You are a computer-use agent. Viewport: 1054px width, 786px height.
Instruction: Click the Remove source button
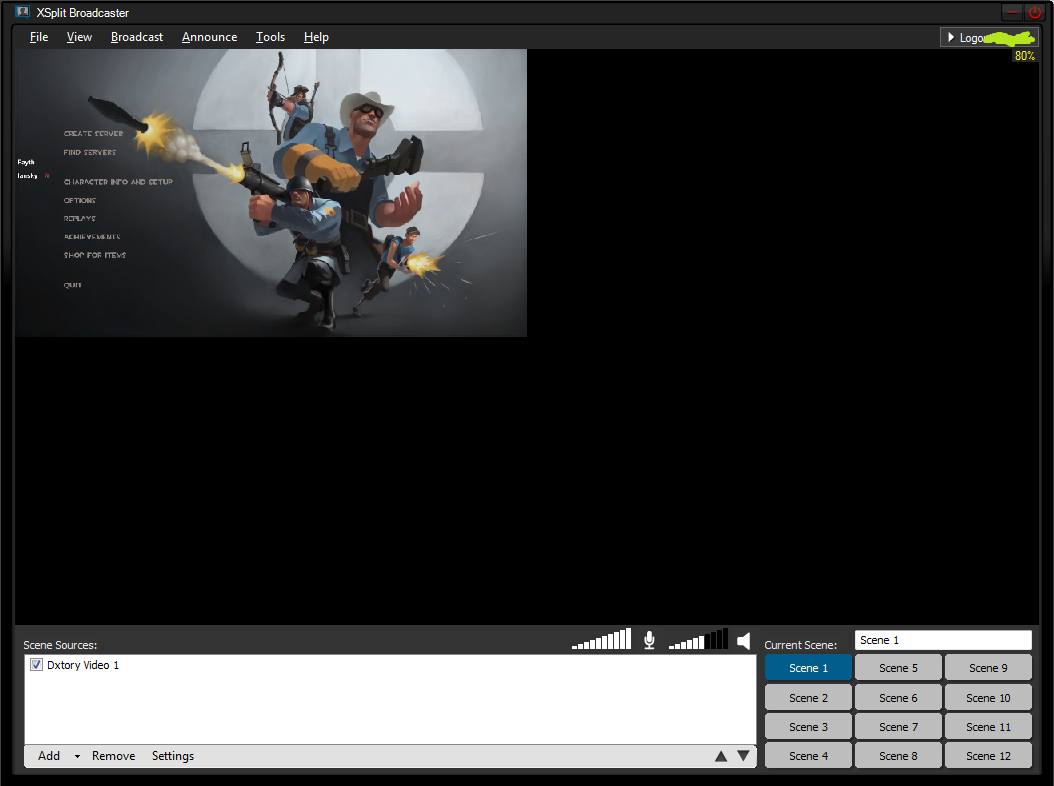113,756
